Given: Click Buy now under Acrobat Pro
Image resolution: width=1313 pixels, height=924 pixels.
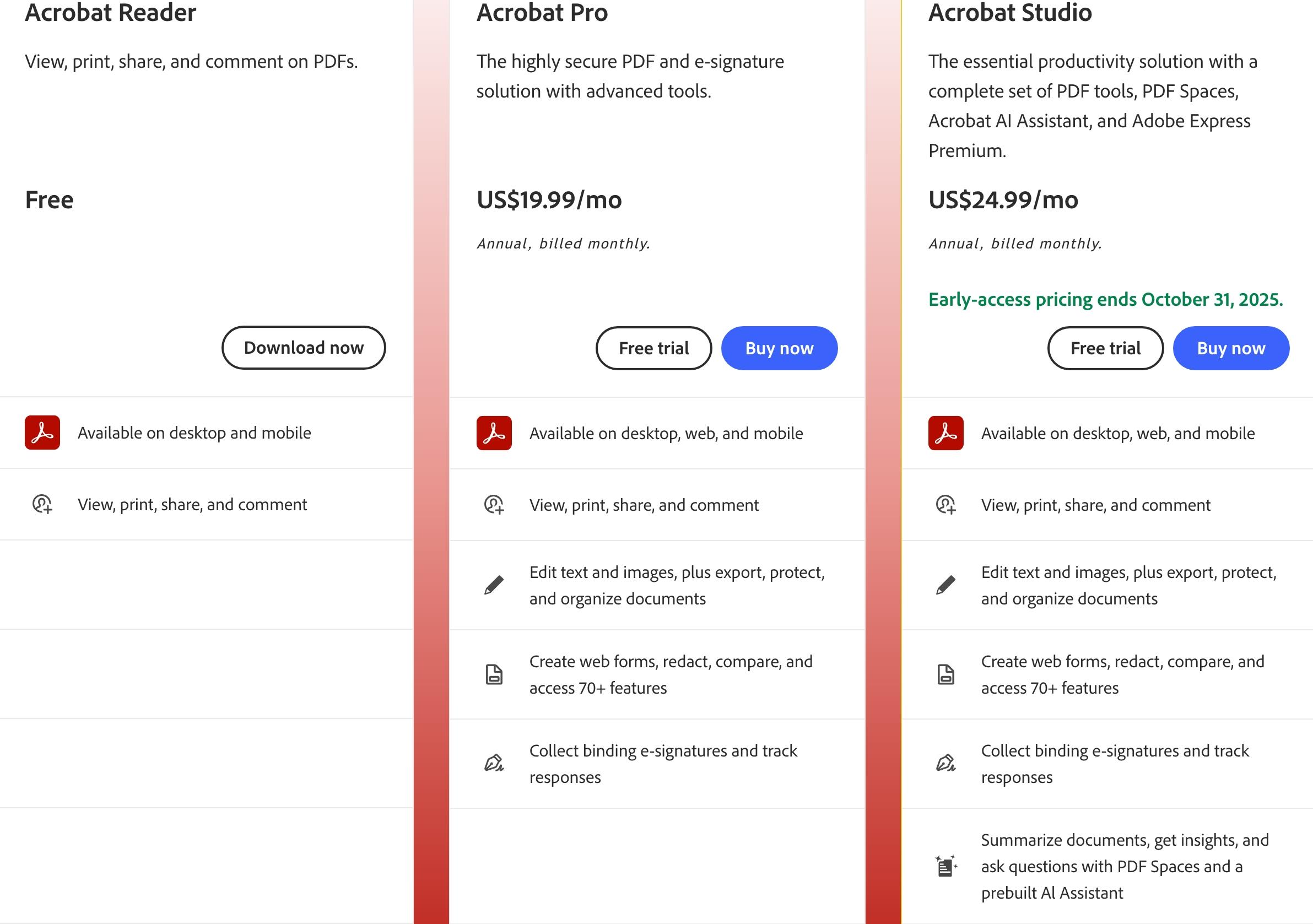Looking at the screenshot, I should 780,348.
